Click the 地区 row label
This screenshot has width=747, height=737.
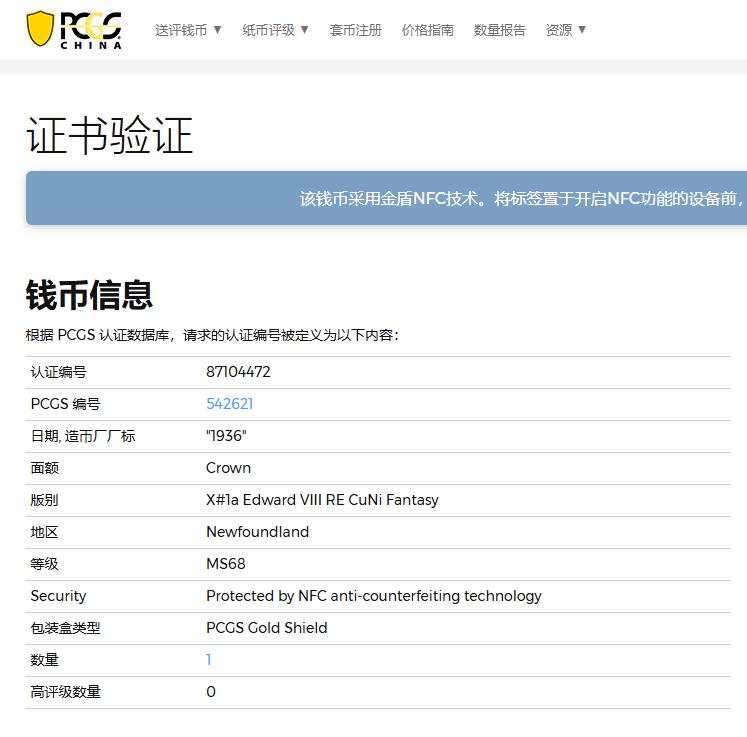44,532
